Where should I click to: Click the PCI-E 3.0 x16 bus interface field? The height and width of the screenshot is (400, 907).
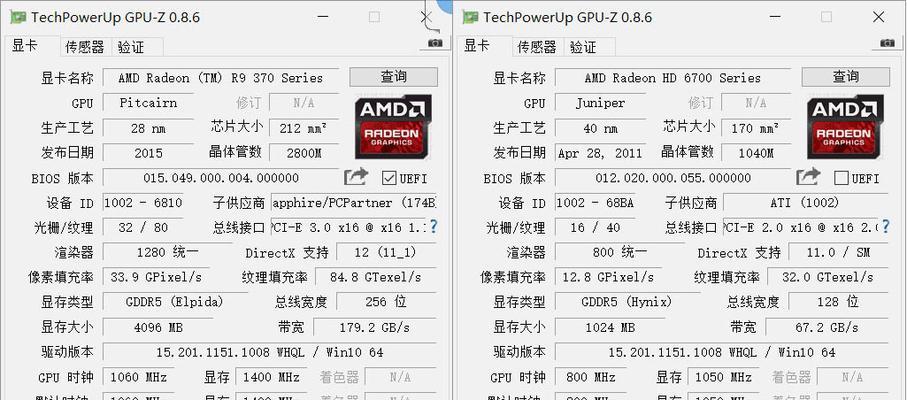coord(349,228)
